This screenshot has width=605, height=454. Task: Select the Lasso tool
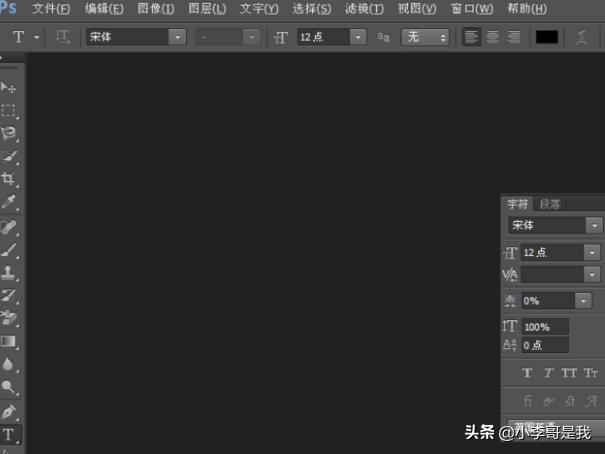(9, 133)
